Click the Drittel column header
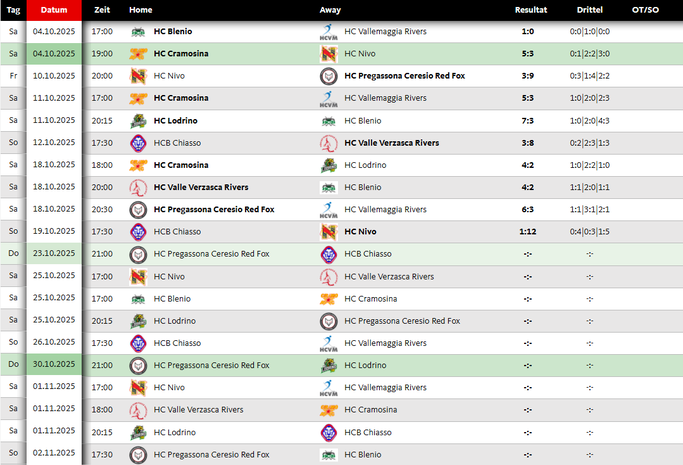 [x=589, y=9]
